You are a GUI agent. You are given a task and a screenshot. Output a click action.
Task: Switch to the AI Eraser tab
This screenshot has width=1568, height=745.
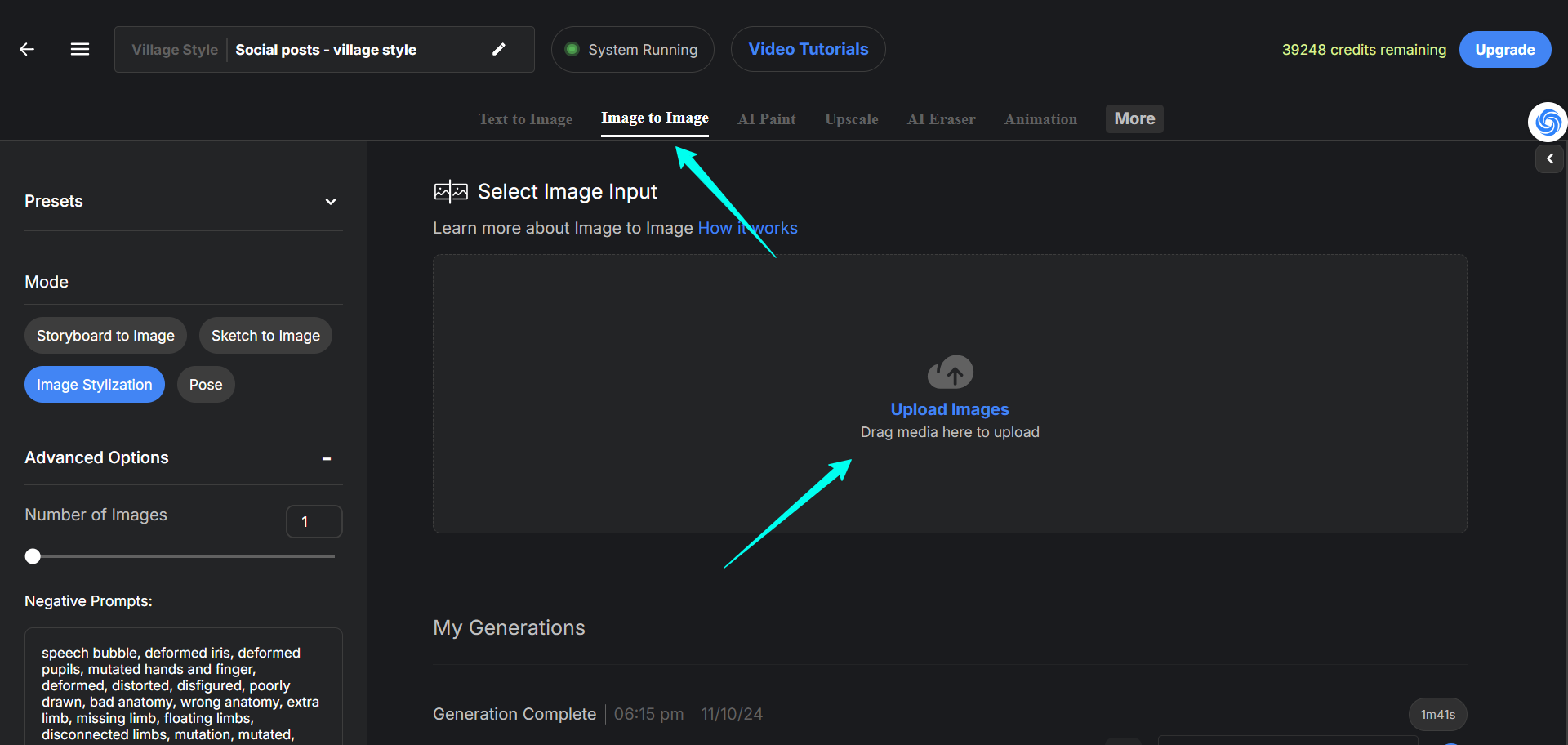pos(941,119)
